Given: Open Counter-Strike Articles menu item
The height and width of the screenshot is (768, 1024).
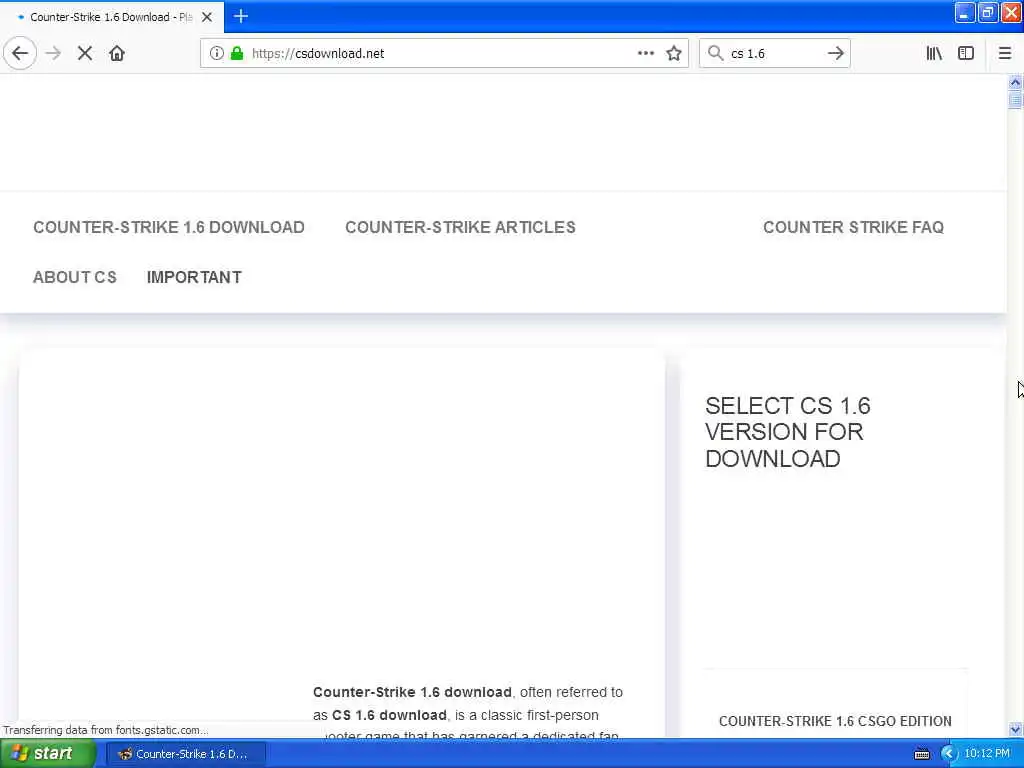Looking at the screenshot, I should pyautogui.click(x=460, y=227).
